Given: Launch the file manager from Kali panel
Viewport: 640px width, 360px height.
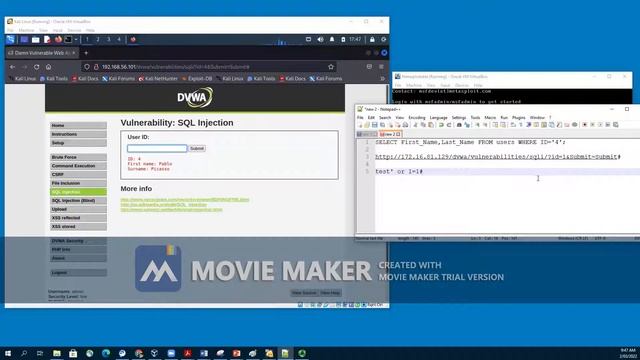Looking at the screenshot, I should (36, 40).
